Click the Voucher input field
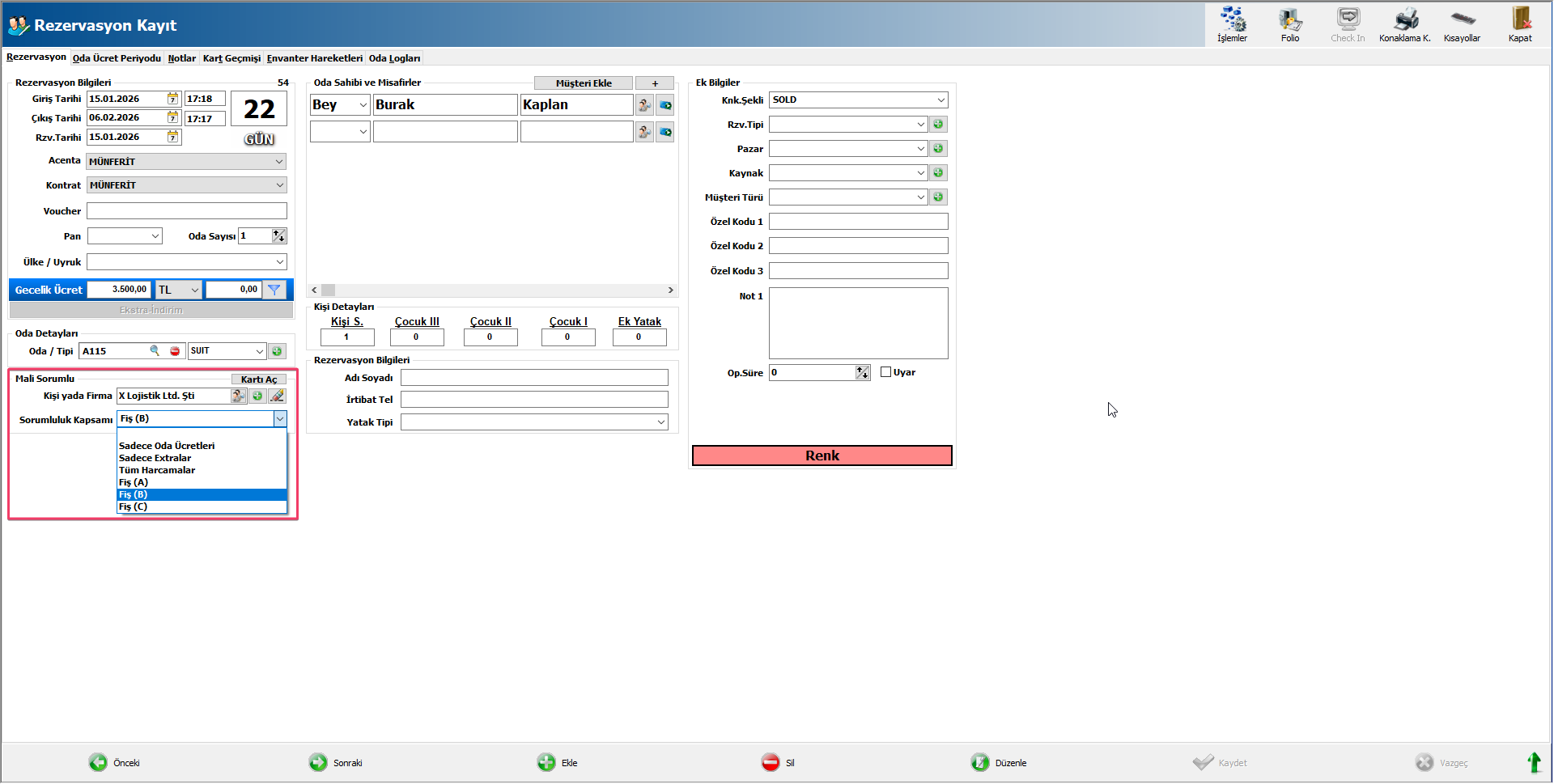Image resolution: width=1554 pixels, height=784 pixels. pyautogui.click(x=187, y=211)
